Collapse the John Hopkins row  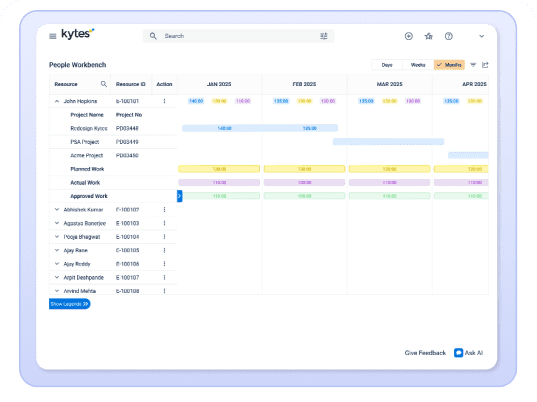pyautogui.click(x=57, y=101)
